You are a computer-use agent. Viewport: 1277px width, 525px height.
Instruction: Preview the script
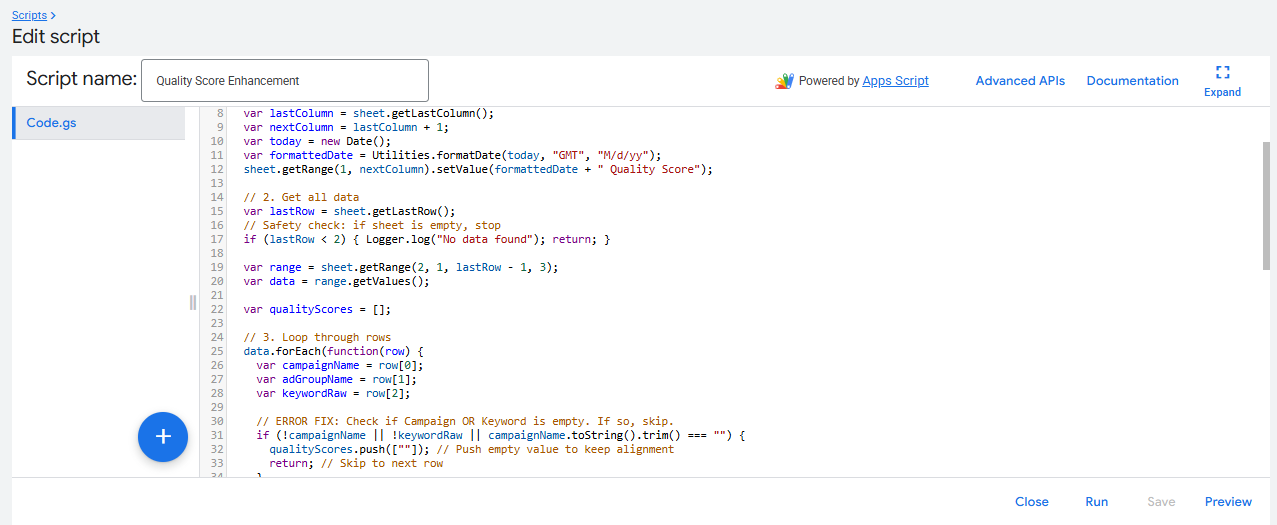coord(1228,502)
